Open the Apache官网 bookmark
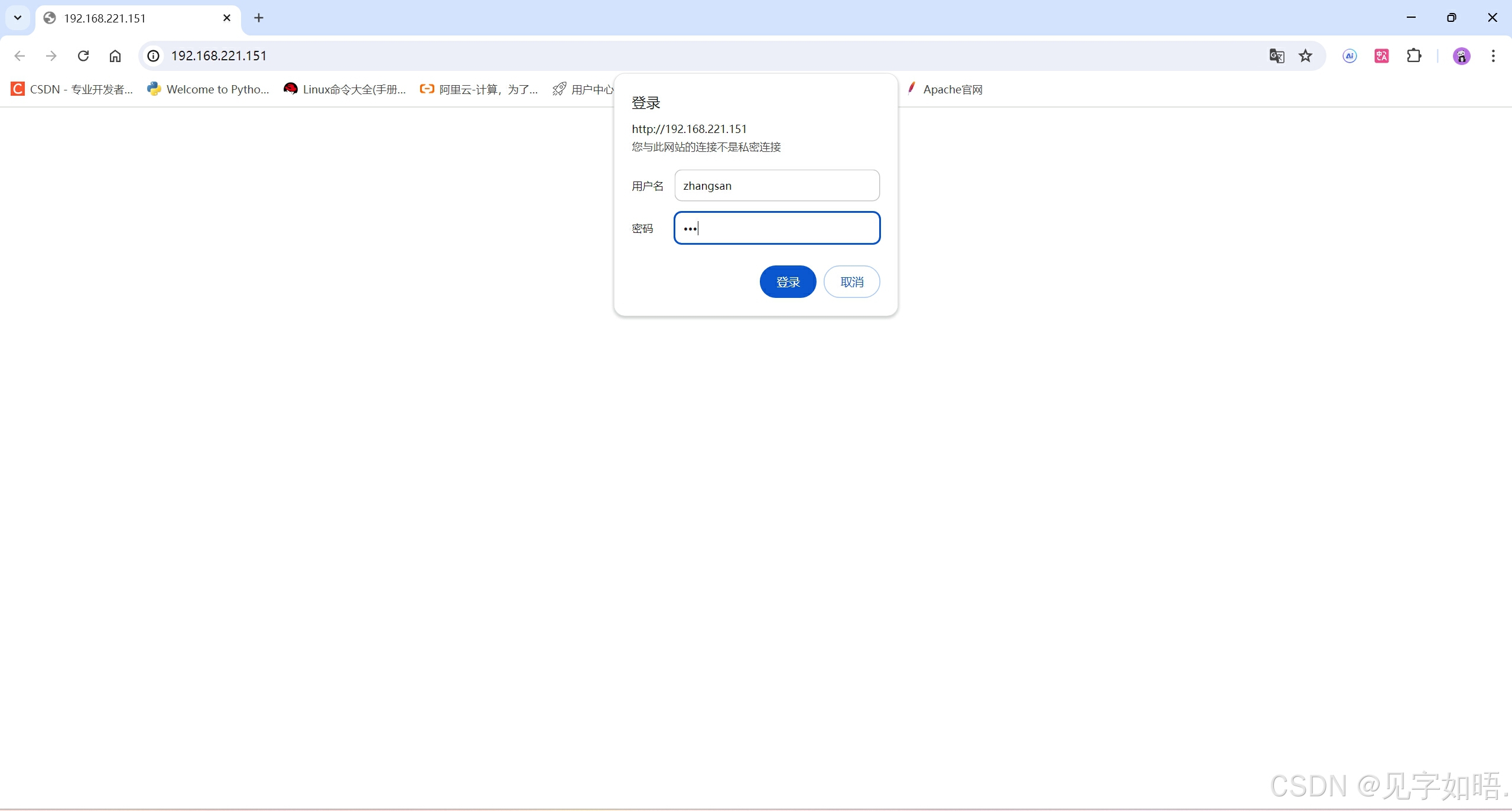The image size is (1512, 811). coord(945,89)
